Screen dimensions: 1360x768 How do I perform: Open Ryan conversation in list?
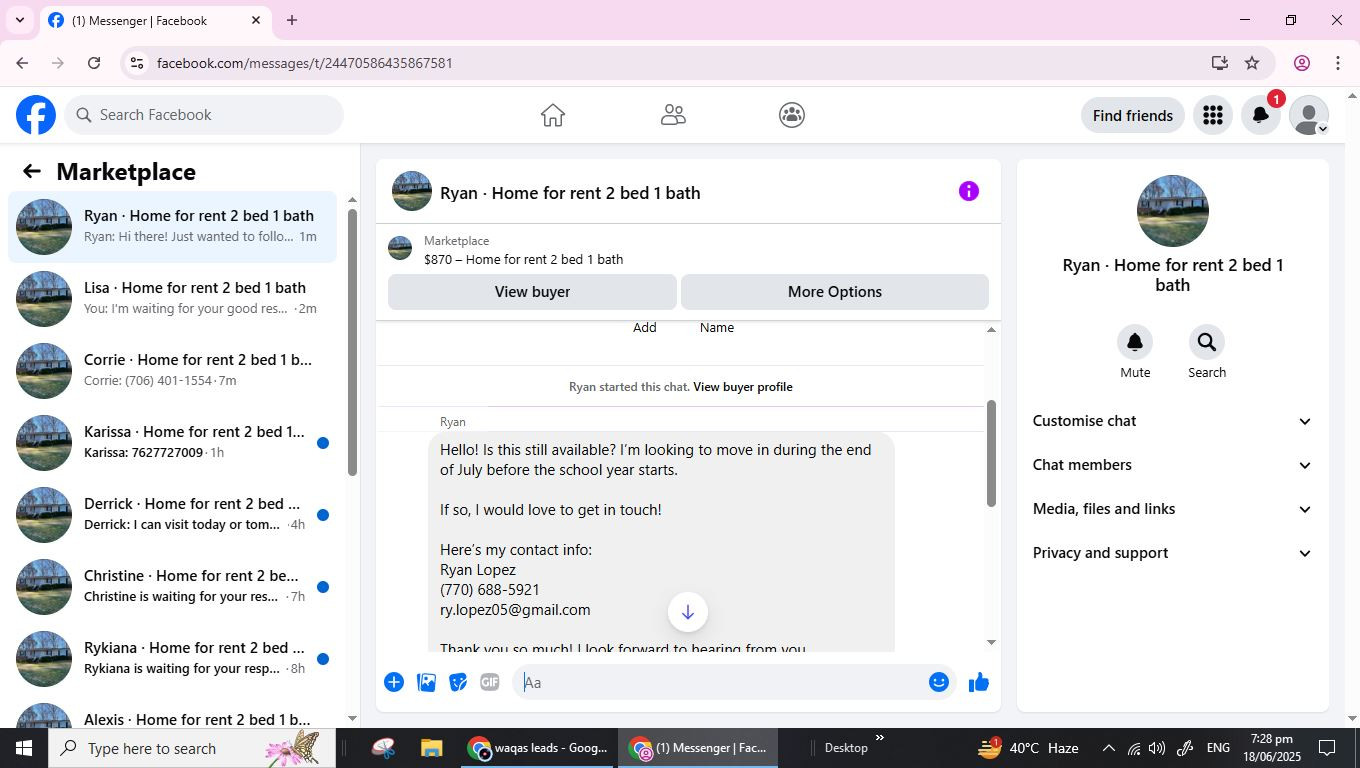click(172, 227)
